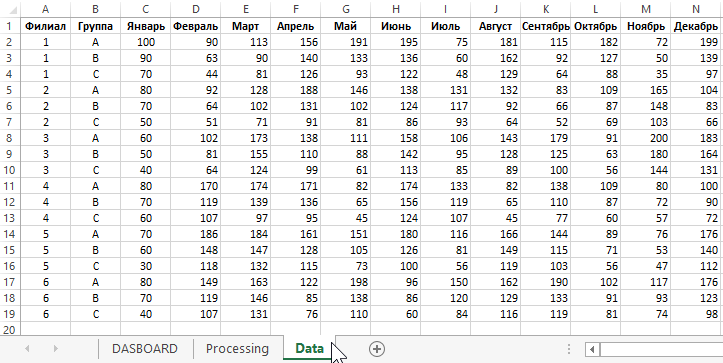The width and height of the screenshot is (723, 363).
Task: Select cell with value 30 in Январь
Action: click(x=145, y=266)
